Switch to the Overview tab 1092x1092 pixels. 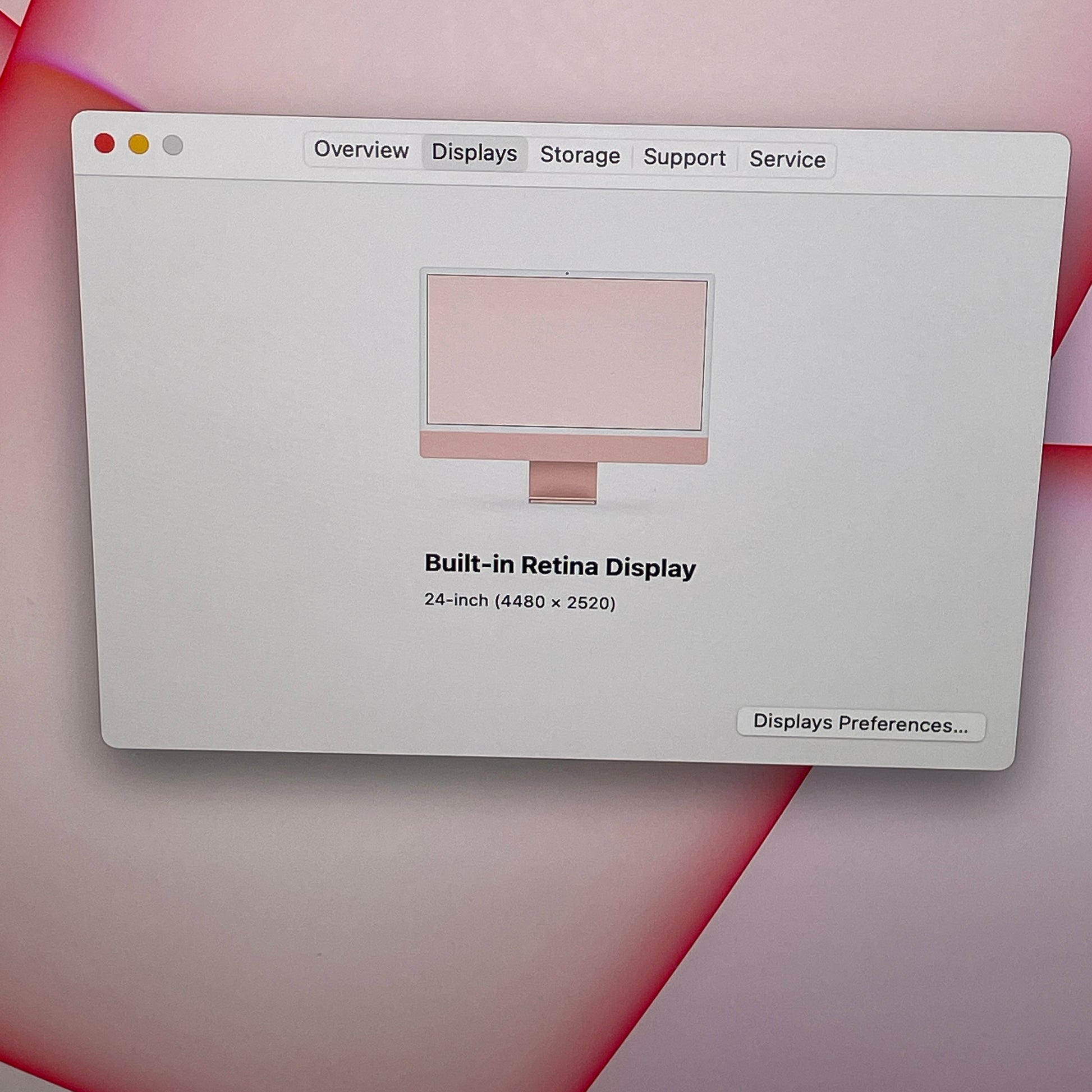pos(361,150)
